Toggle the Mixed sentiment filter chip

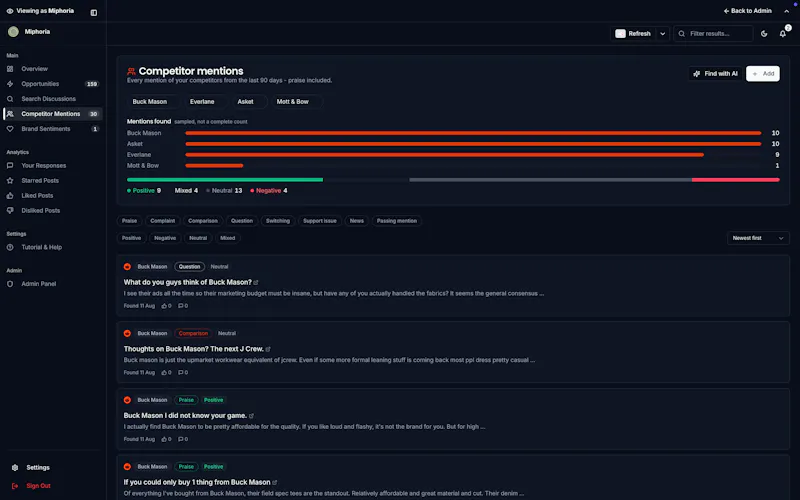(x=228, y=238)
